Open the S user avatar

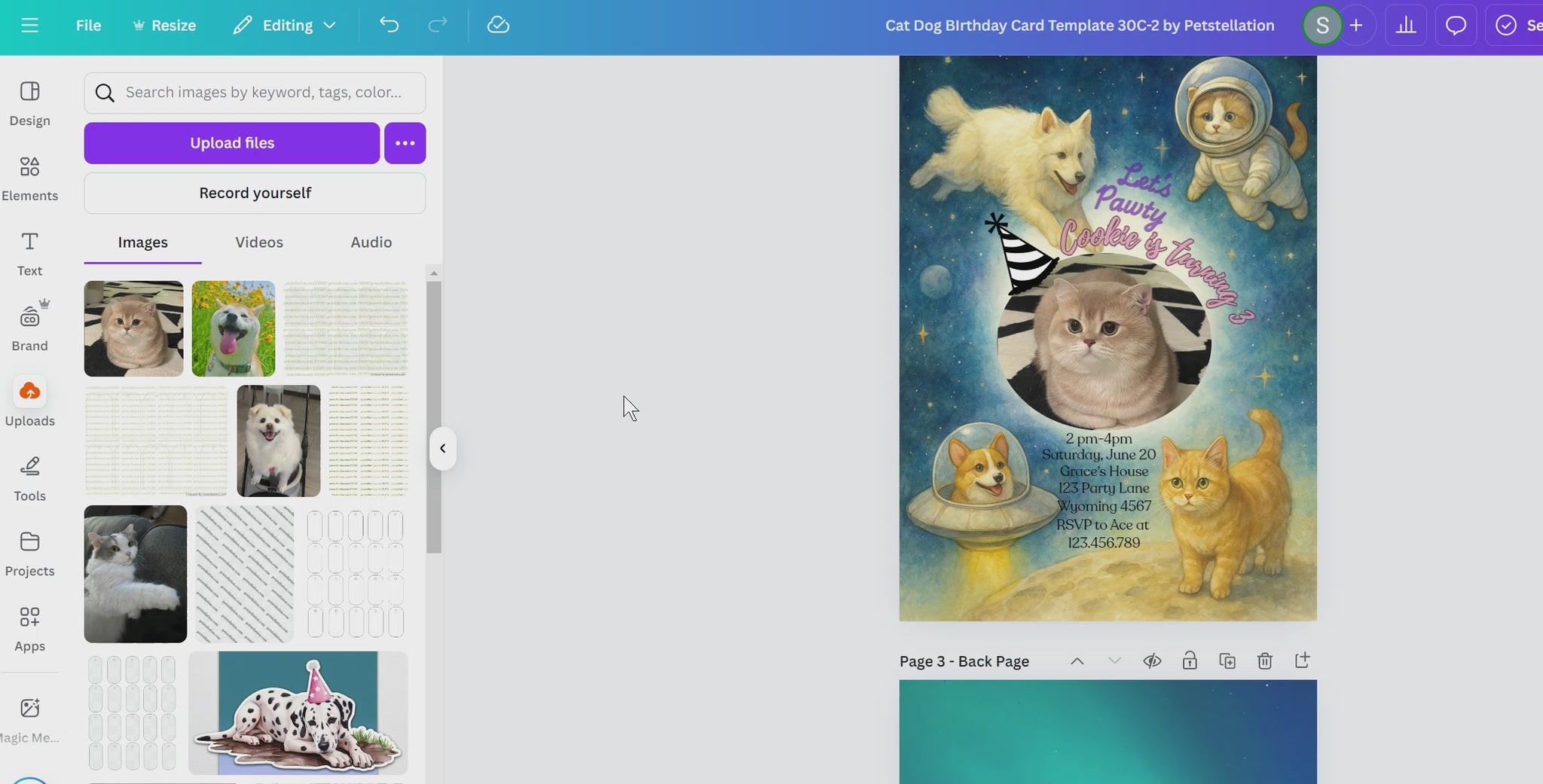[x=1321, y=25]
